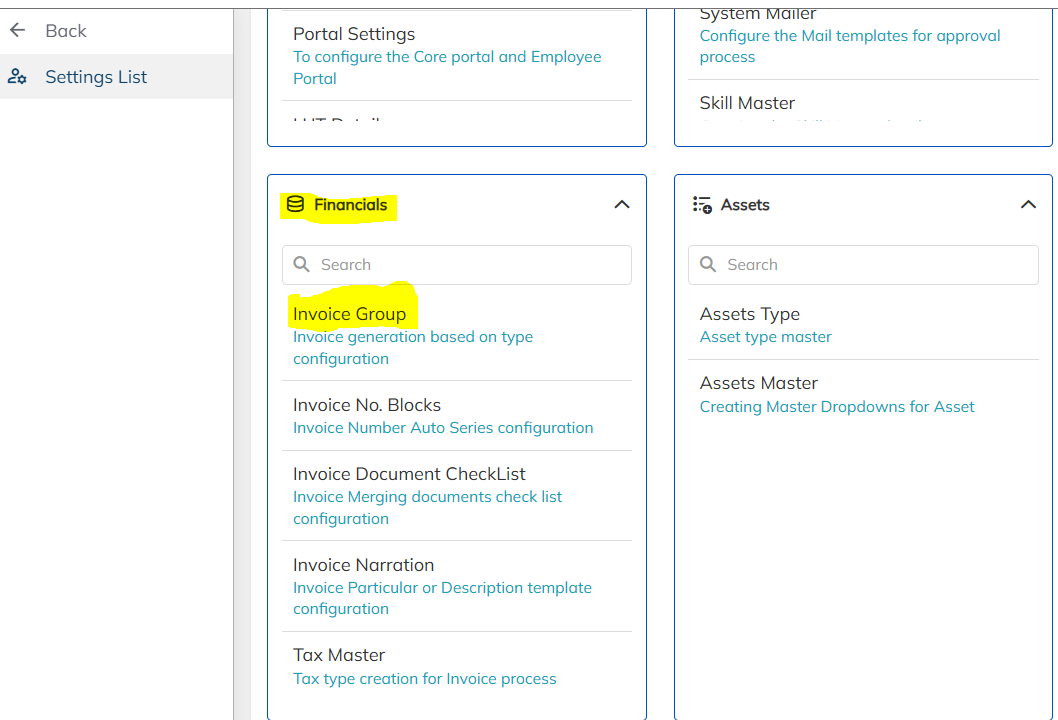Image resolution: width=1058 pixels, height=720 pixels.
Task: Open Assets Type master
Action: click(x=750, y=314)
